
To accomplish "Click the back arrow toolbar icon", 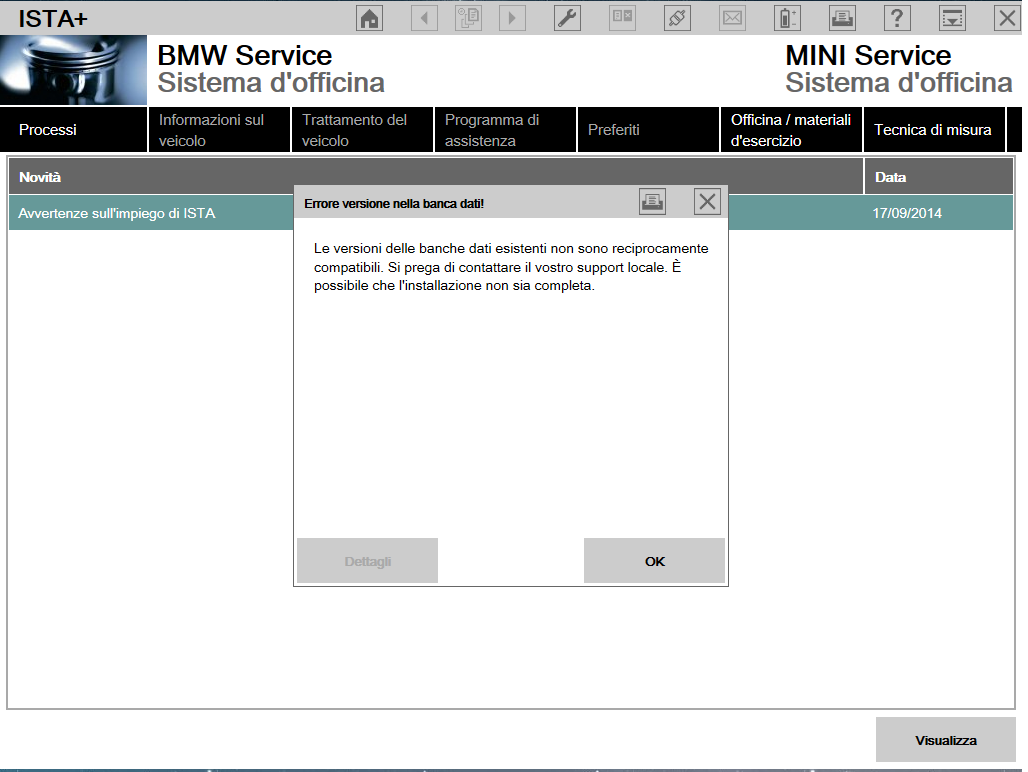I will (424, 18).
